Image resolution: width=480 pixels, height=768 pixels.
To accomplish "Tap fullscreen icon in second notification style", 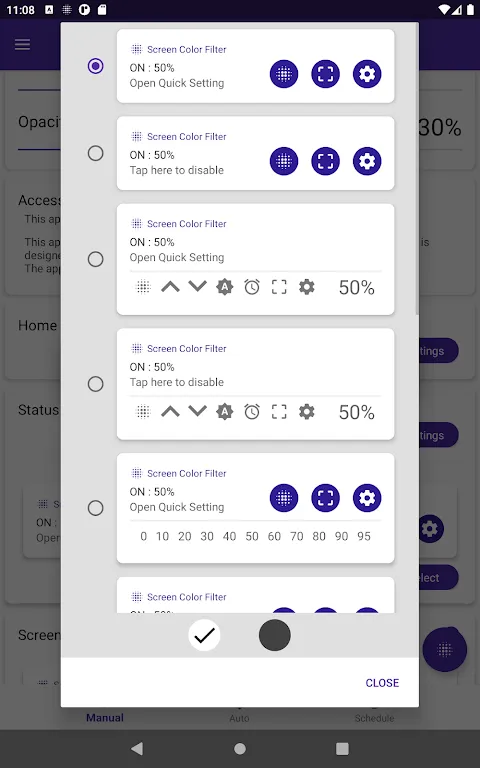I will pyautogui.click(x=325, y=161).
